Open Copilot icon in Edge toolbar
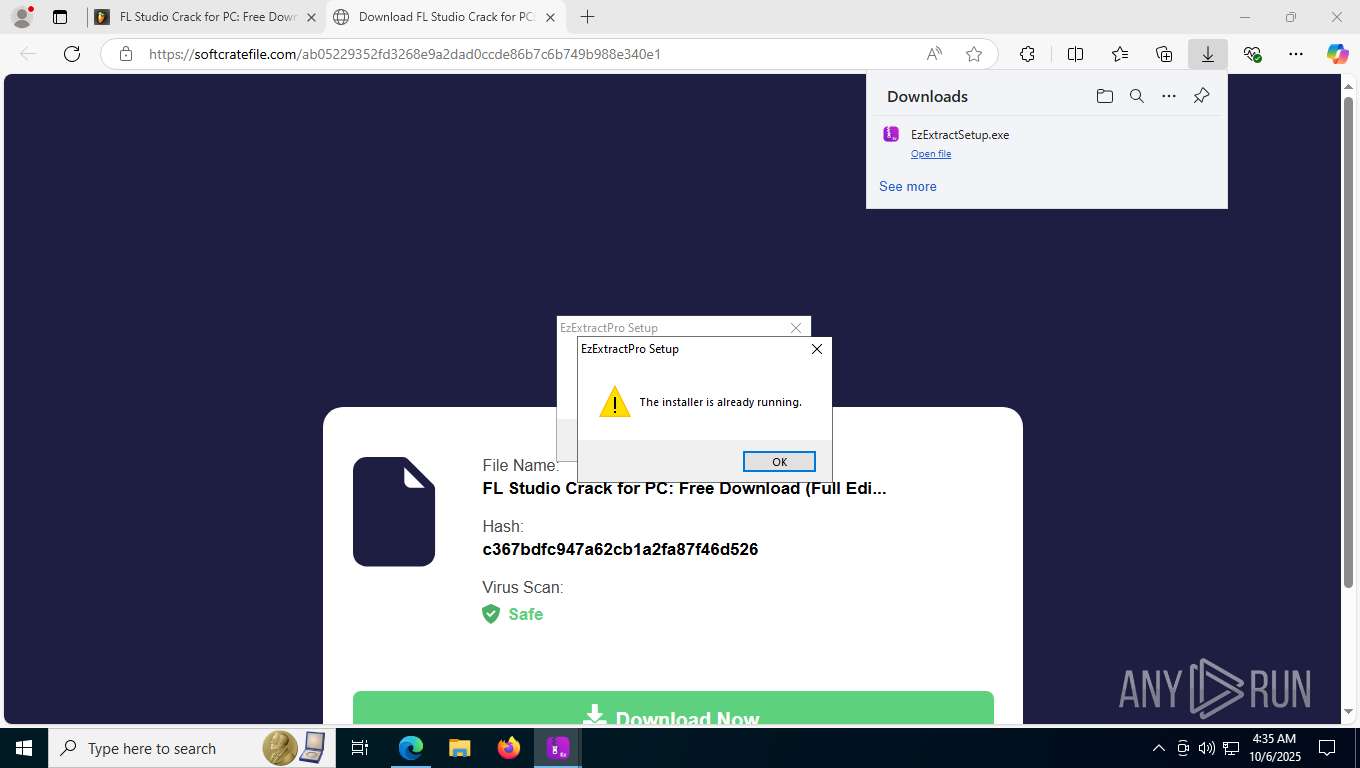 point(1338,54)
